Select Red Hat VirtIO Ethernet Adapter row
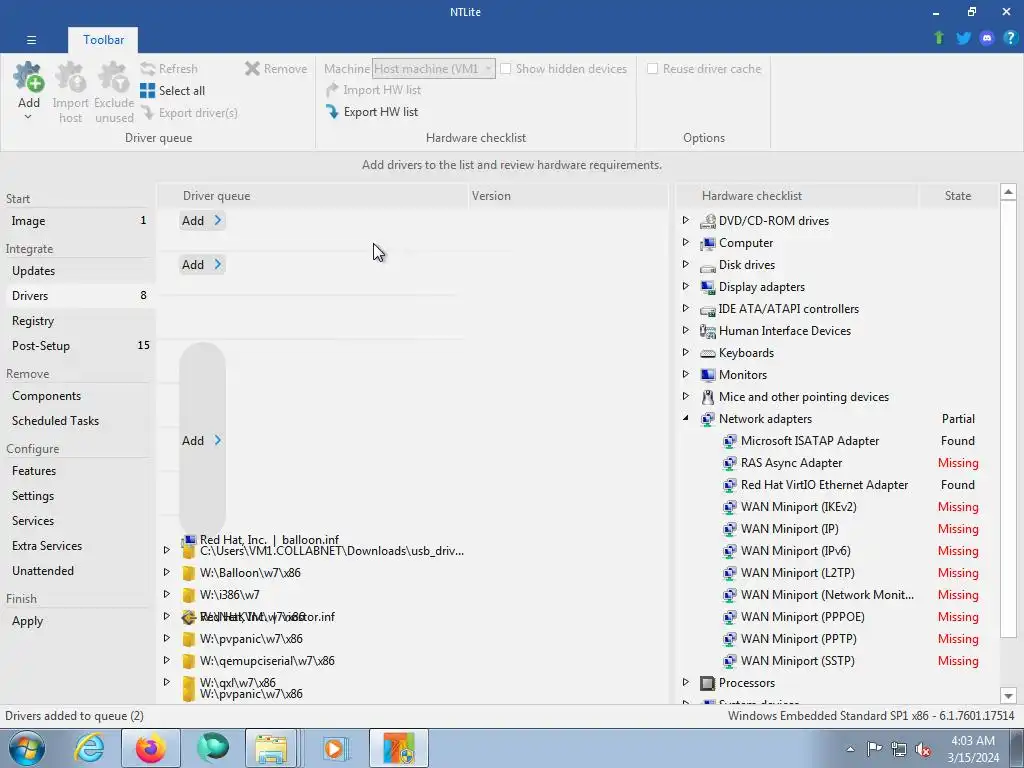This screenshot has height=768, width=1024. click(837, 485)
